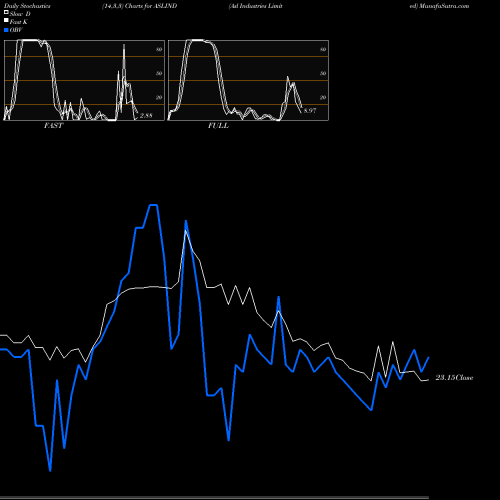
Task: Click the 8.97 value in FULL chart
Action: point(310,110)
